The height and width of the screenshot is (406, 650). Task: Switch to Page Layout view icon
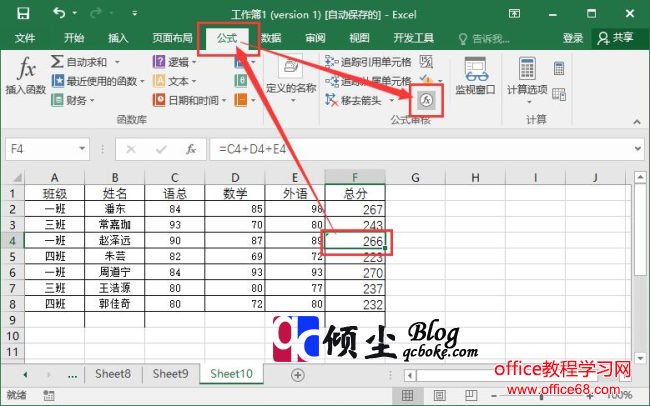point(439,396)
